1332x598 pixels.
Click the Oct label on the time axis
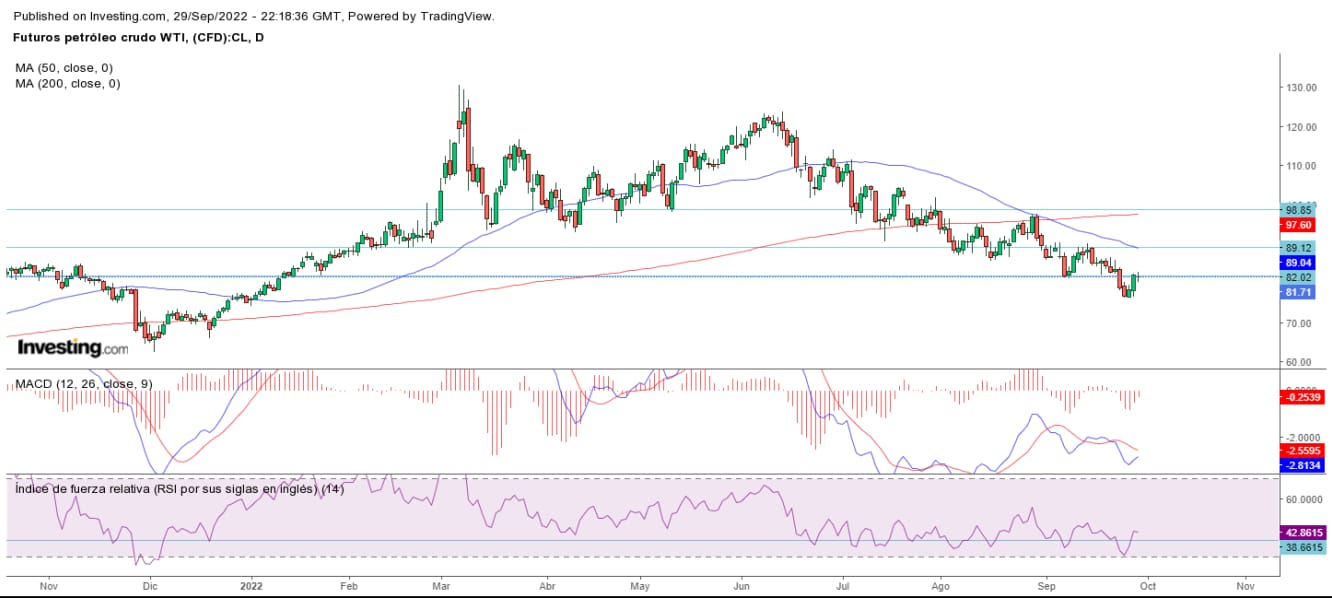[1148, 586]
